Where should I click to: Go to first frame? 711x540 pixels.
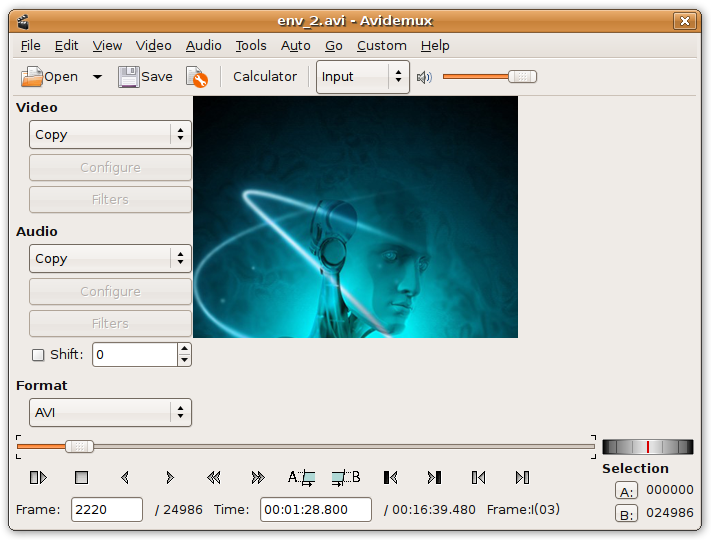pyautogui.click(x=478, y=477)
